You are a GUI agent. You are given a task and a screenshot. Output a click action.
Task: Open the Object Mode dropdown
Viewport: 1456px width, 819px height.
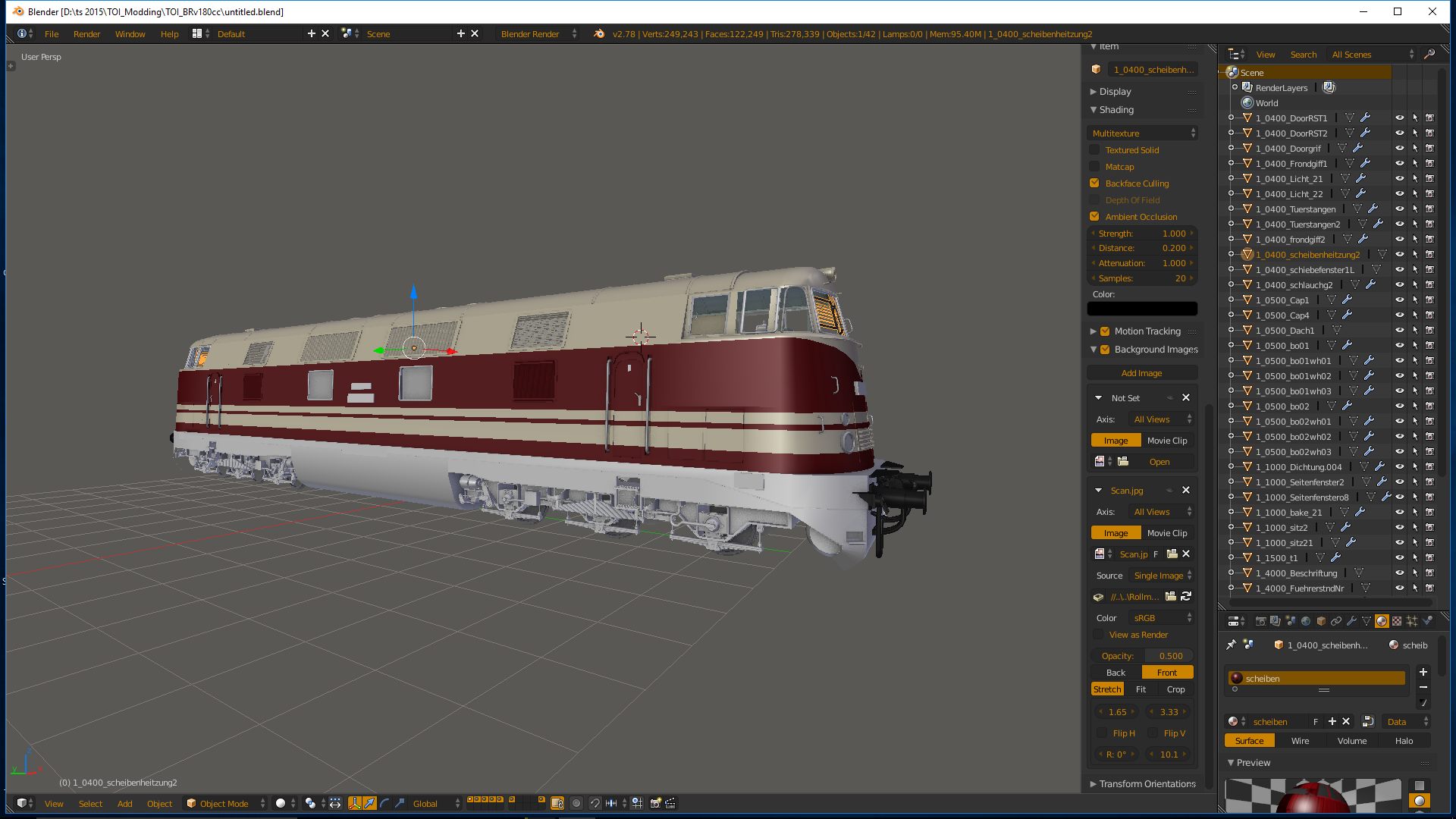click(x=225, y=803)
